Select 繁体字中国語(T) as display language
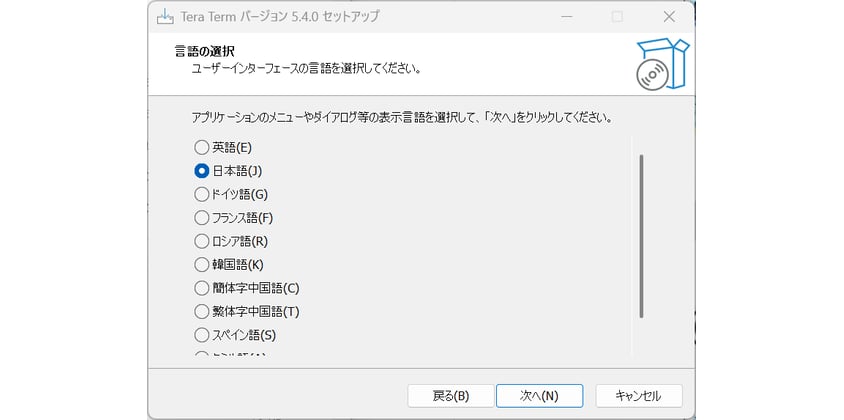The image size is (844, 420). click(202, 311)
